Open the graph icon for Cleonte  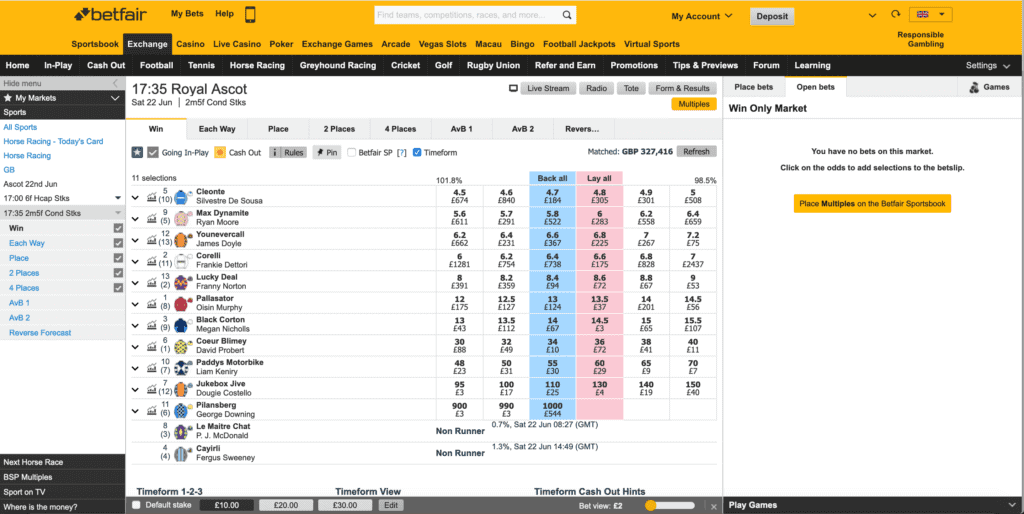pos(153,196)
